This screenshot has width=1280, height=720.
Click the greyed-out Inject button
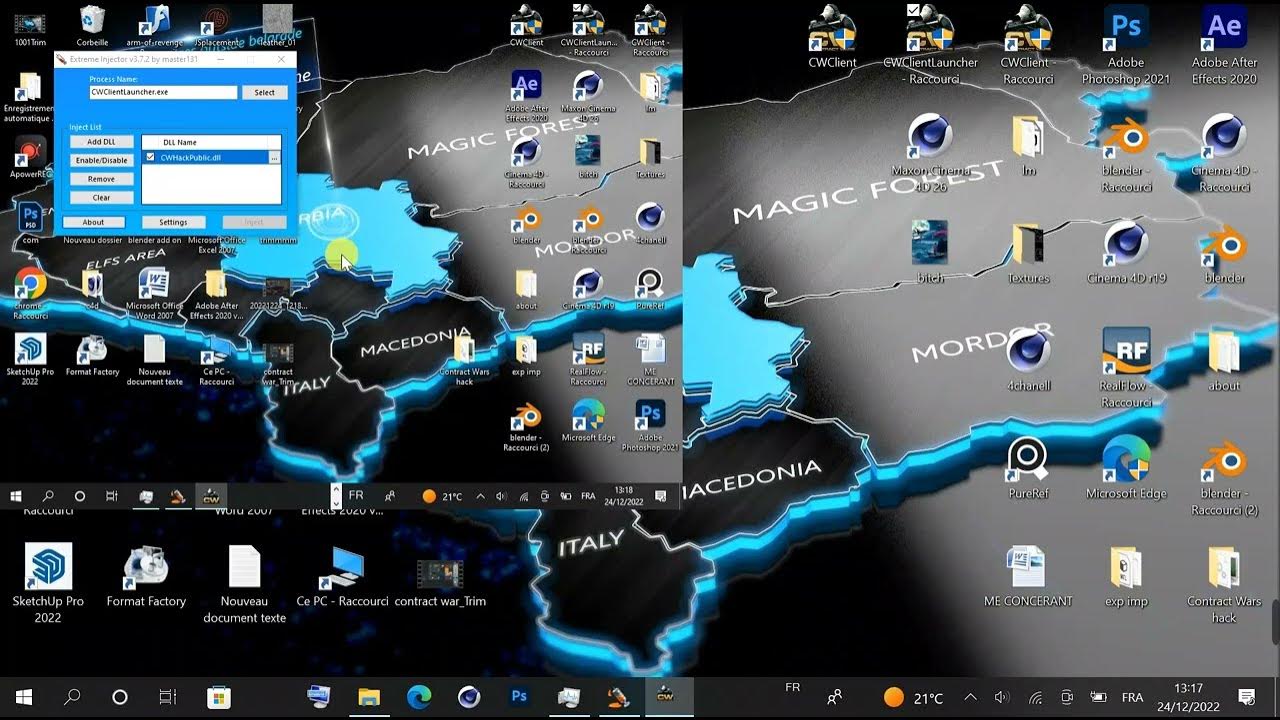click(254, 222)
